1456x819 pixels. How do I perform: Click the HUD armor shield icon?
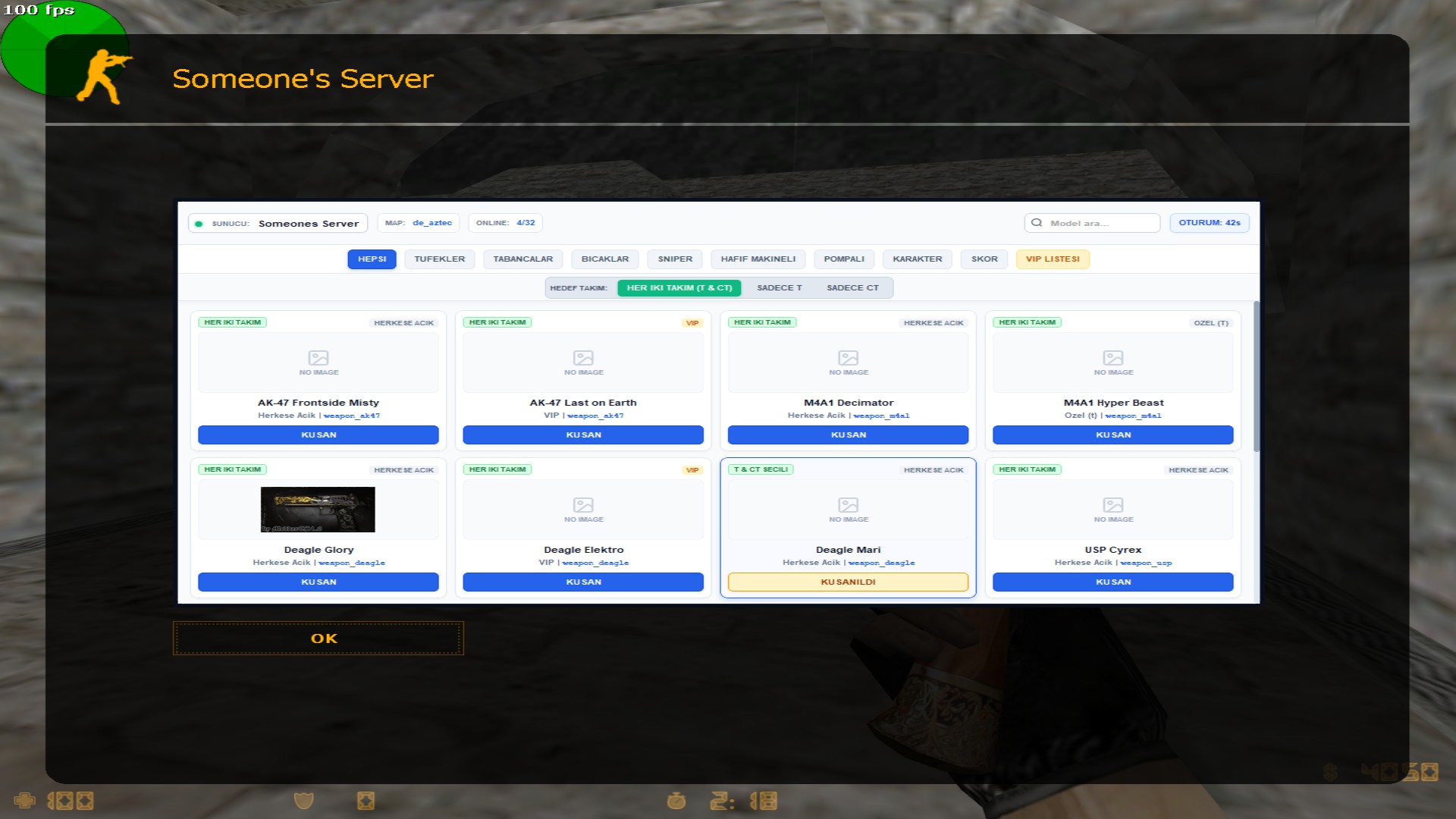(303, 801)
